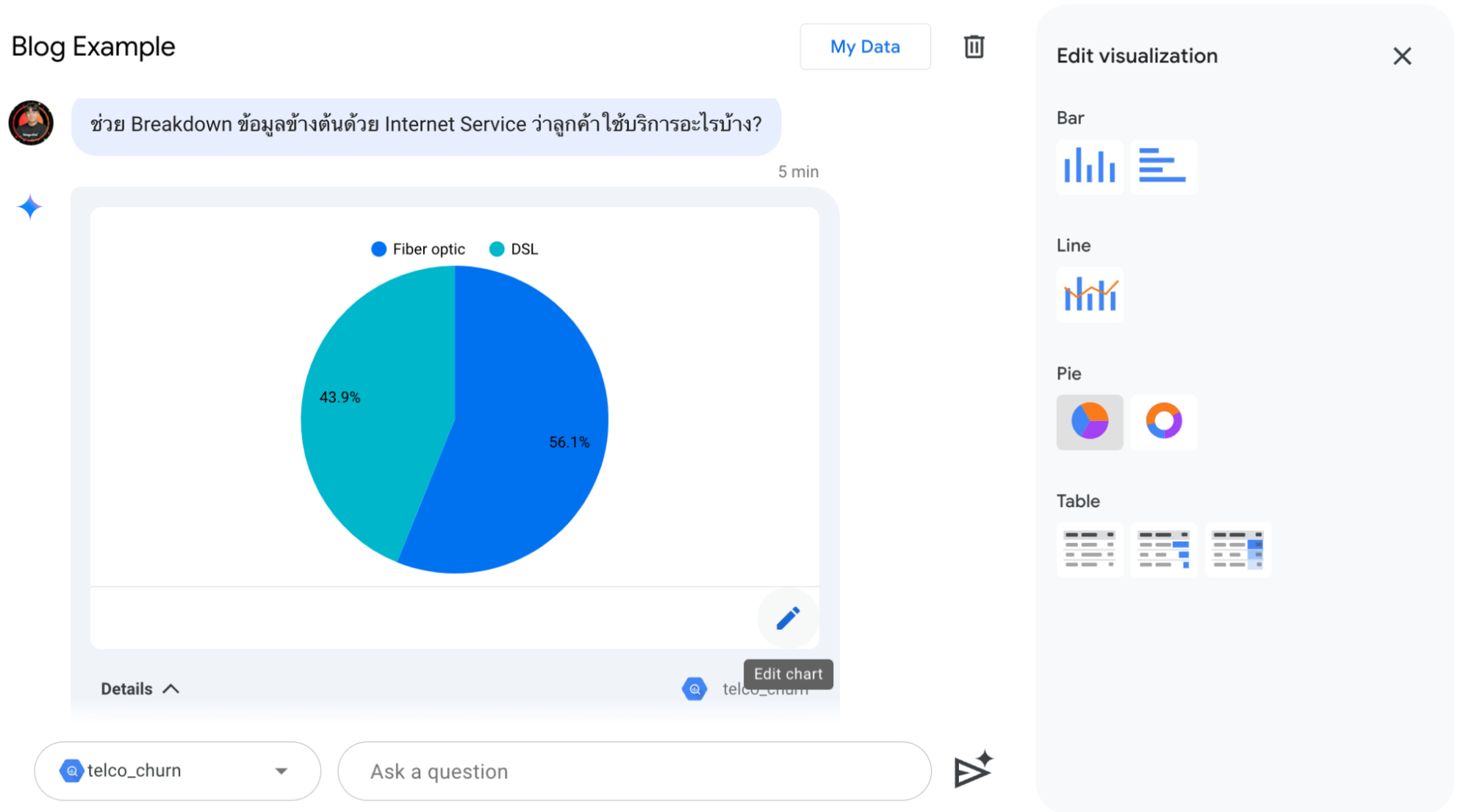
Task: Click the 5 min timestamp
Action: click(x=798, y=171)
